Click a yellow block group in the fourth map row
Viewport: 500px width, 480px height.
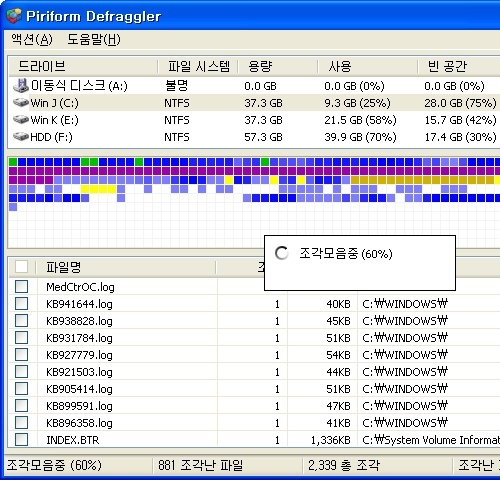pos(98,189)
